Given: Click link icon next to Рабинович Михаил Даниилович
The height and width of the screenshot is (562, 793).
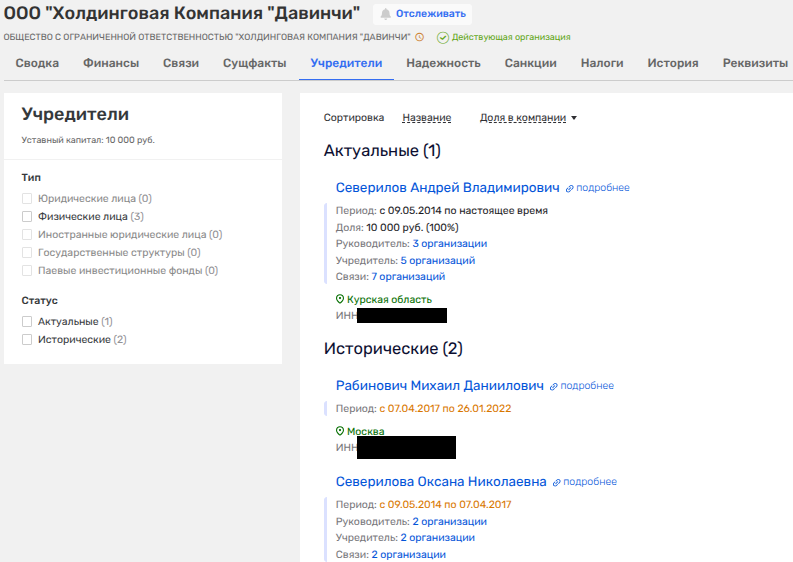Looking at the screenshot, I should (554, 386).
